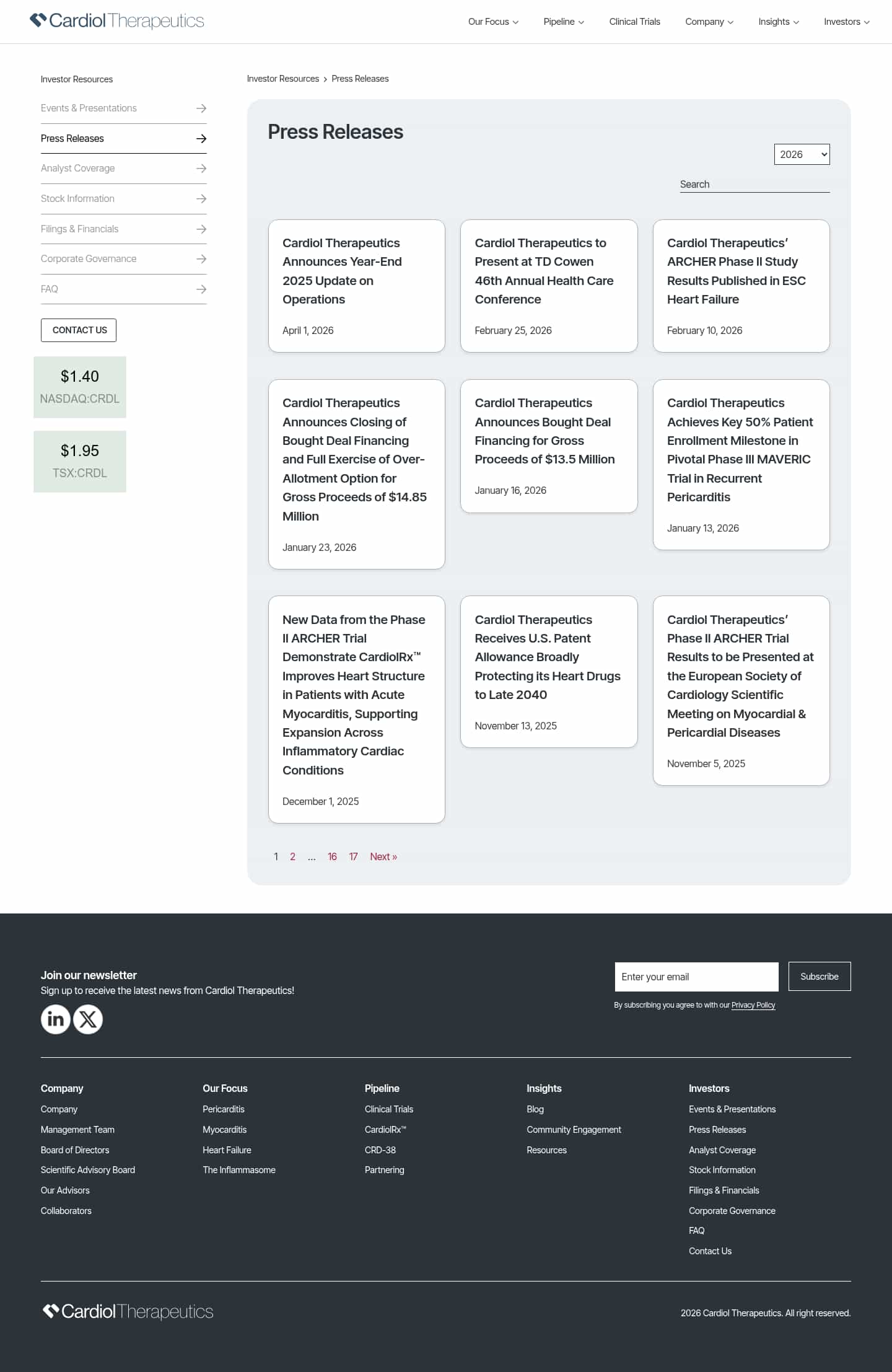This screenshot has height=1372, width=892.
Task: Open Year-End 2025 Update on Operations release
Action: pyautogui.click(x=357, y=286)
